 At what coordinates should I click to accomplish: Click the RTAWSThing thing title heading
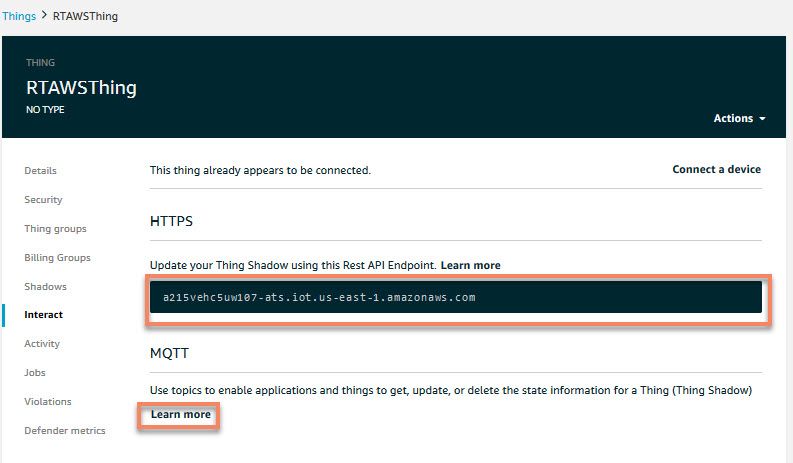click(81, 88)
